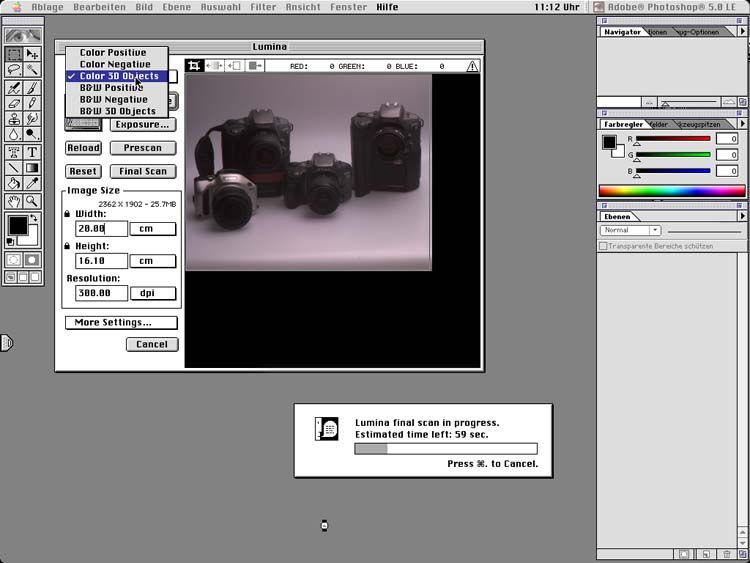Choose 'B&W Negative' from the list

113,100
